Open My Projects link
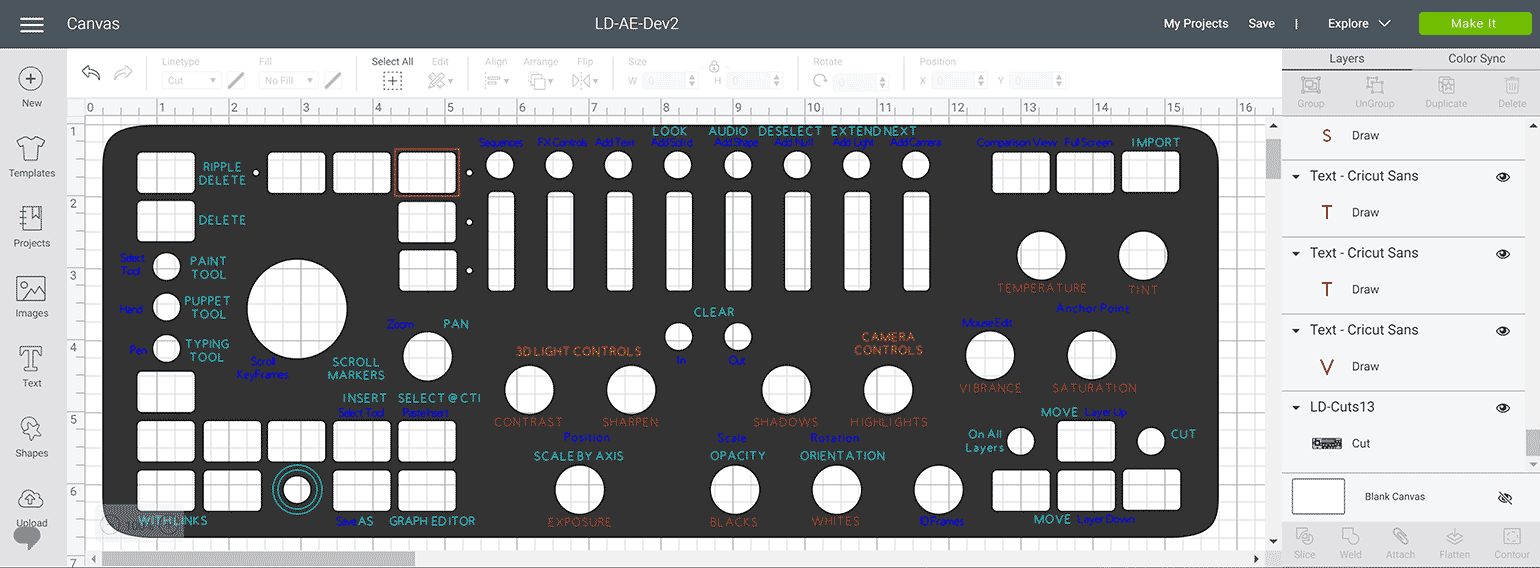The height and width of the screenshot is (568, 1540). click(x=1195, y=24)
